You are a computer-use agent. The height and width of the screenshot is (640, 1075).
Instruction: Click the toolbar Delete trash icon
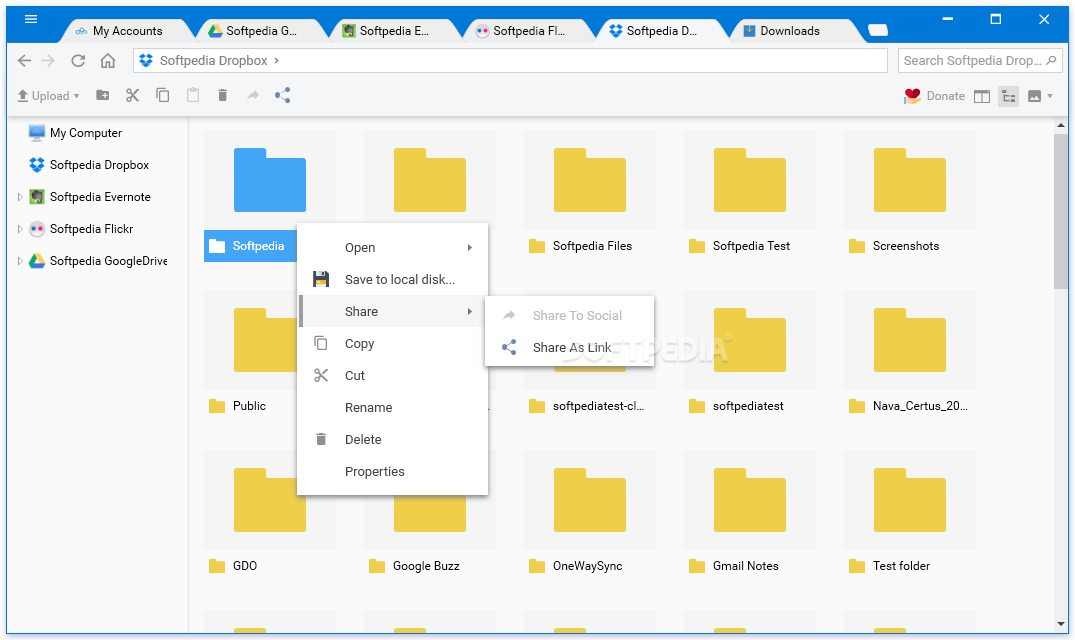pos(222,95)
